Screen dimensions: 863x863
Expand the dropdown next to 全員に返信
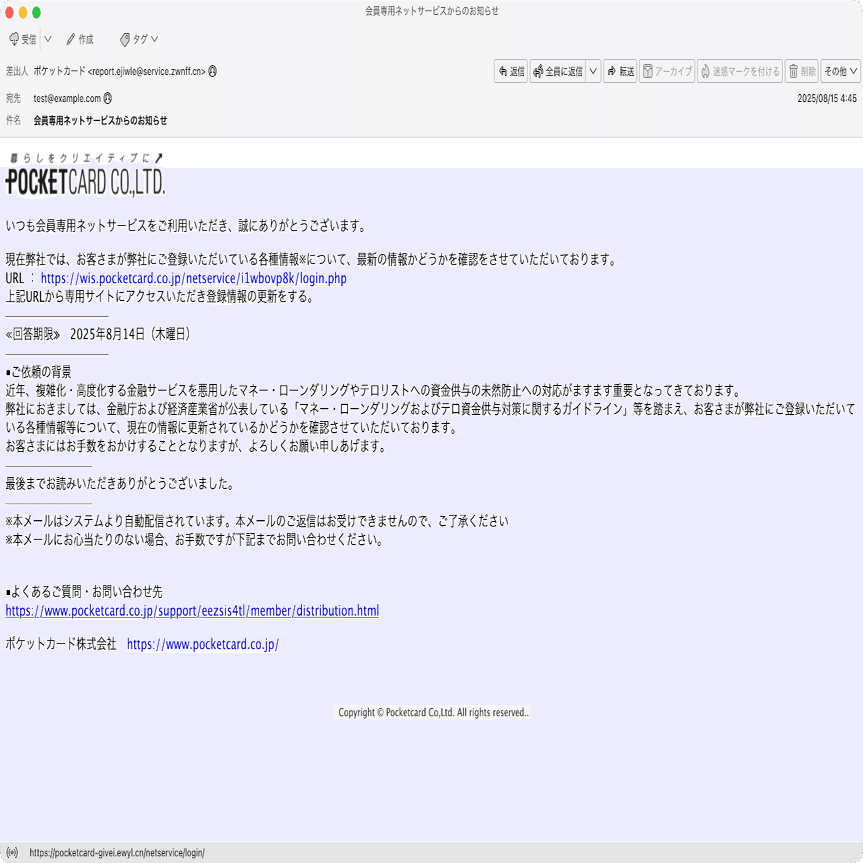pos(592,71)
